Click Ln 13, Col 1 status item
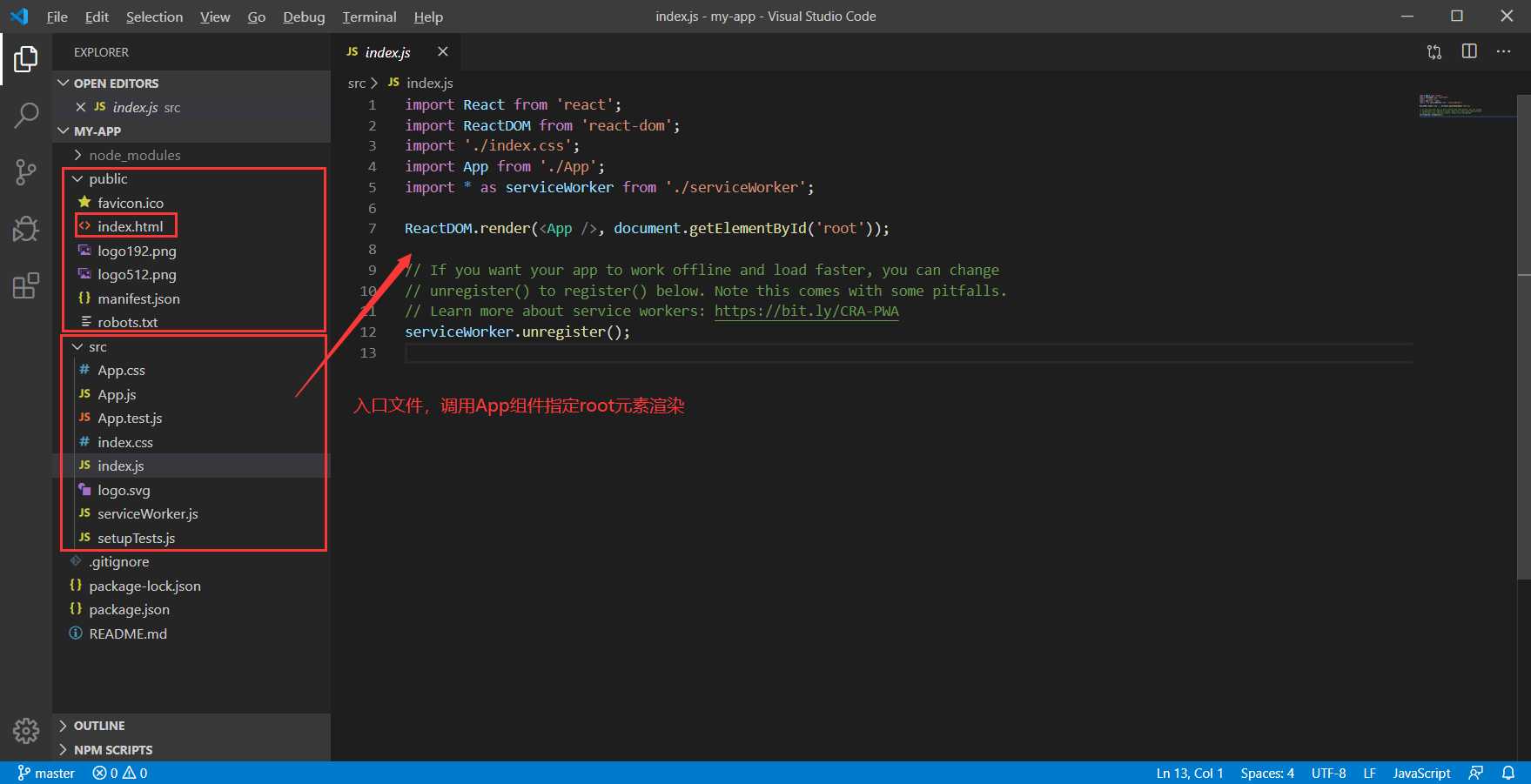Screen dimensions: 1531x784 coord(1190,773)
